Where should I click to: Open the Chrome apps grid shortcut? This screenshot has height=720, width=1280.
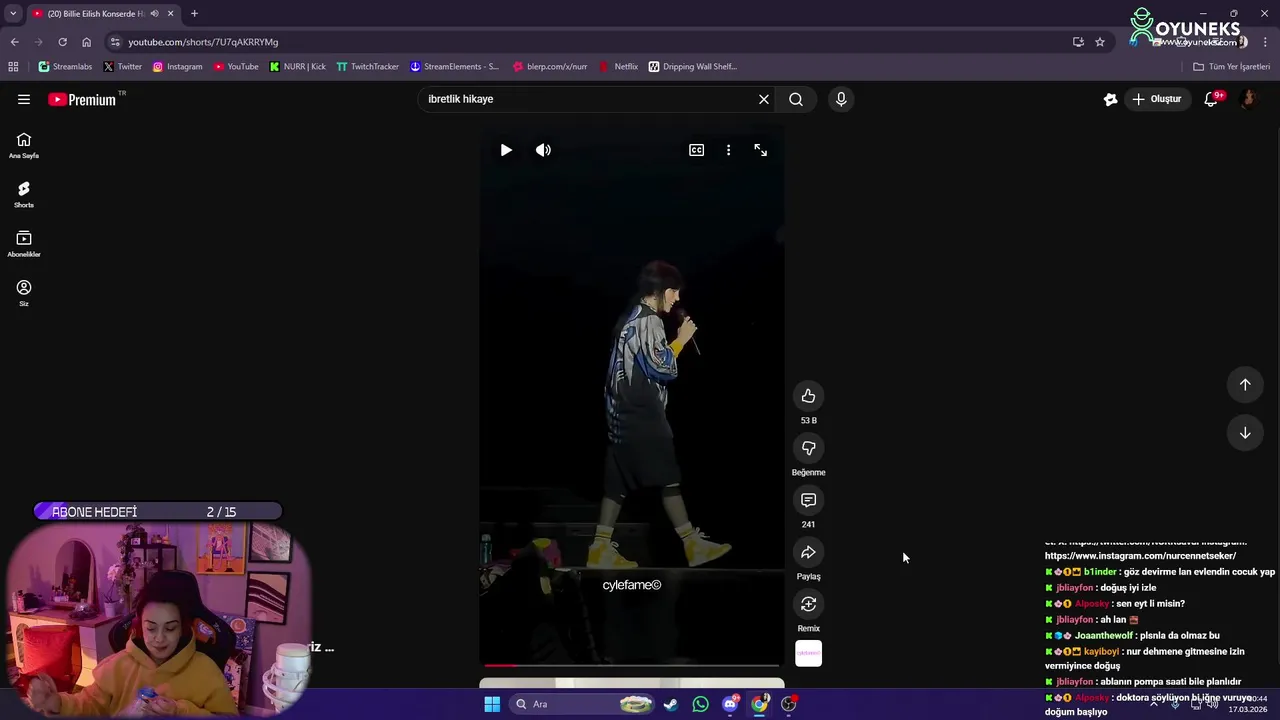point(13,67)
